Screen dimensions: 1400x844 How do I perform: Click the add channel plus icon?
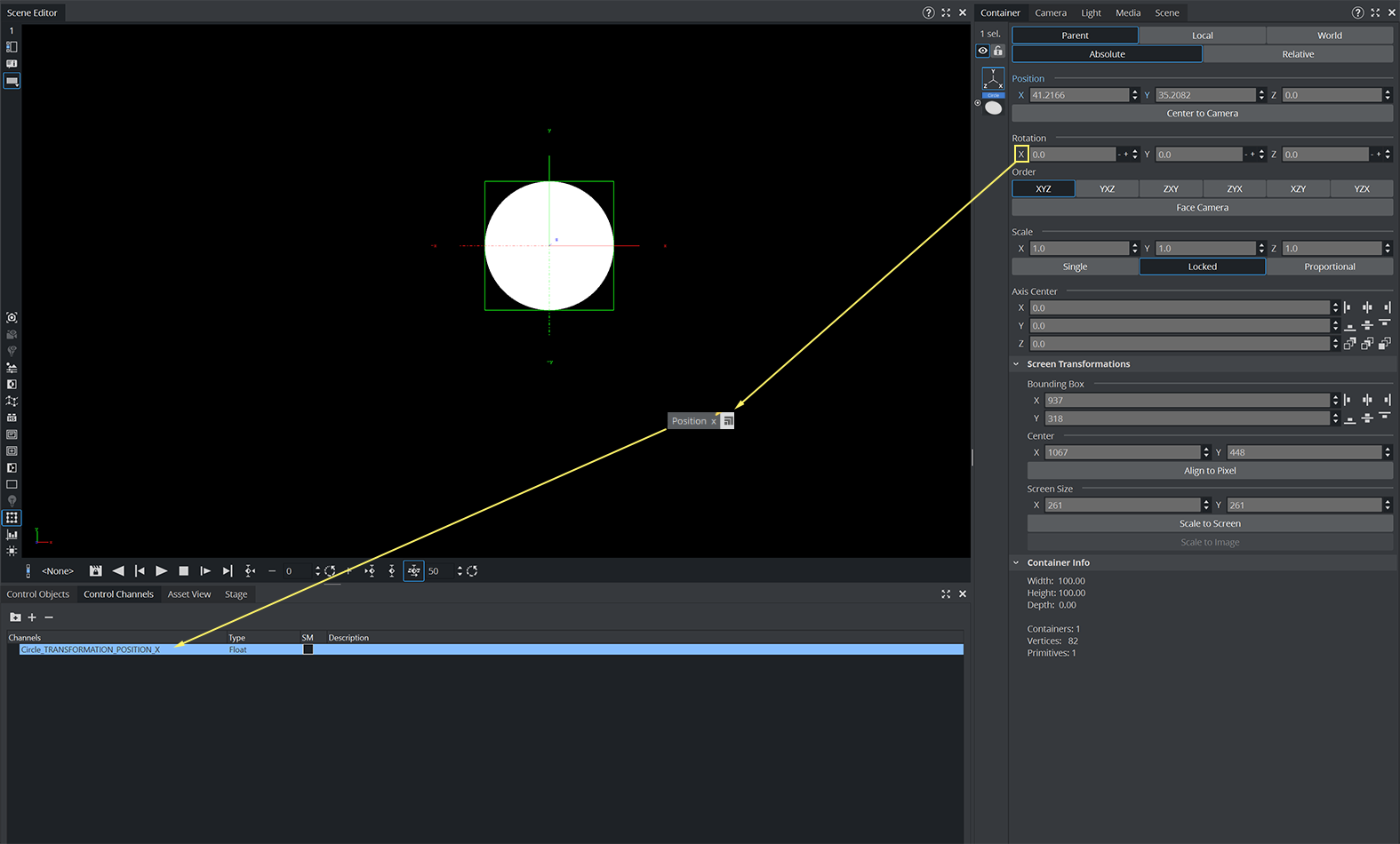tap(32, 617)
